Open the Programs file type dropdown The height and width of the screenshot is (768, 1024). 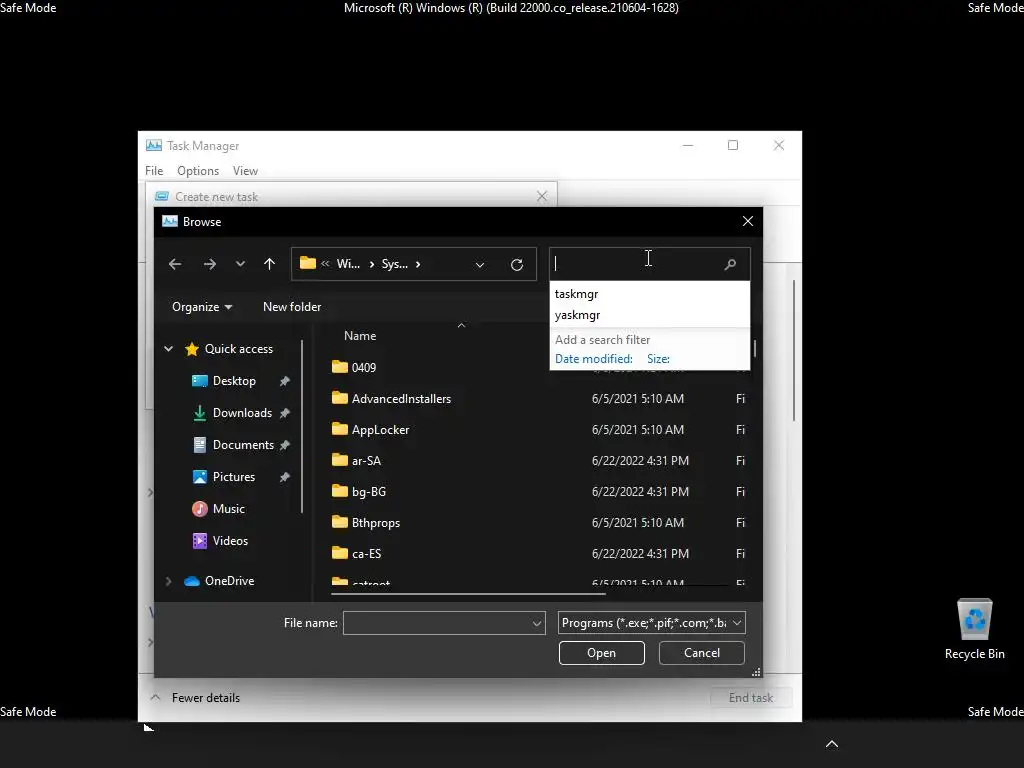point(652,623)
